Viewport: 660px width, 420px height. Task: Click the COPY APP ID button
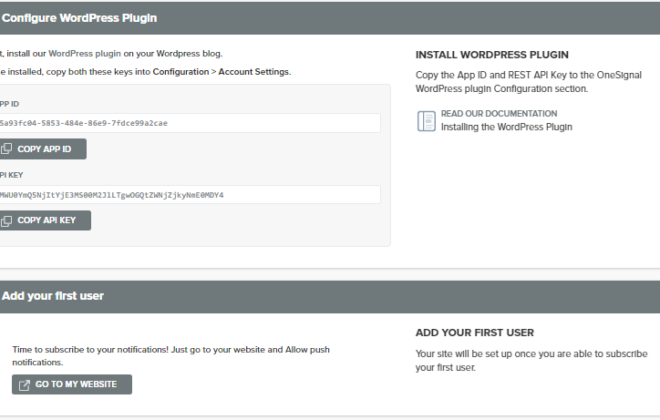pos(43,149)
